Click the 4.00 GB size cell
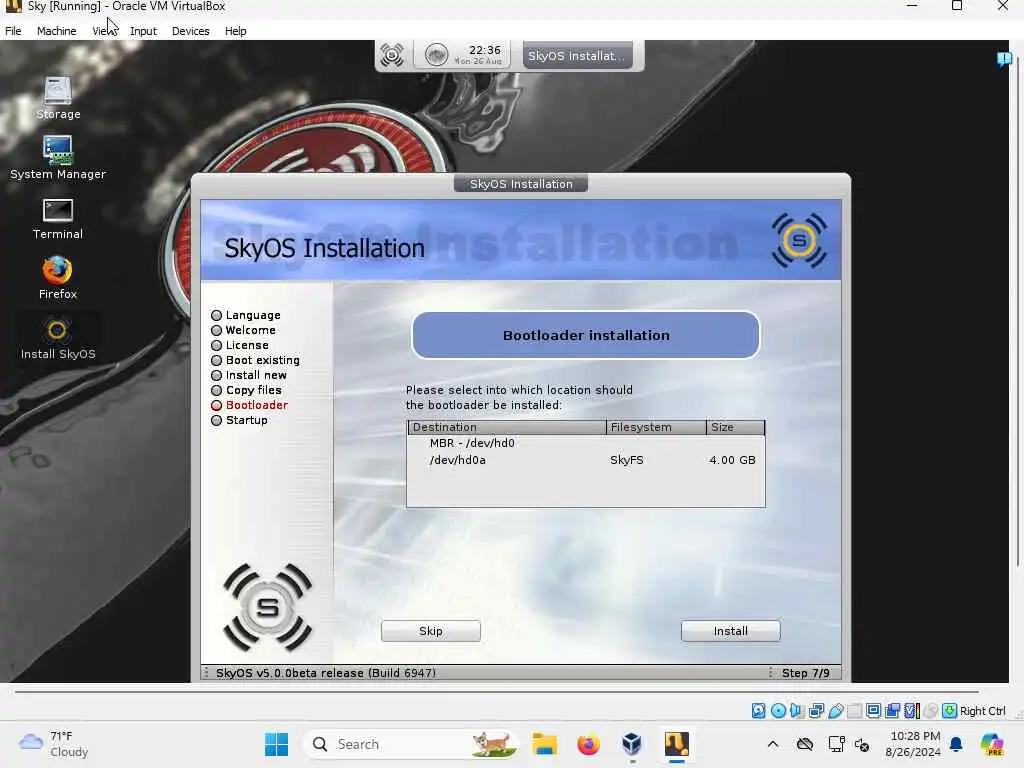 (732, 460)
